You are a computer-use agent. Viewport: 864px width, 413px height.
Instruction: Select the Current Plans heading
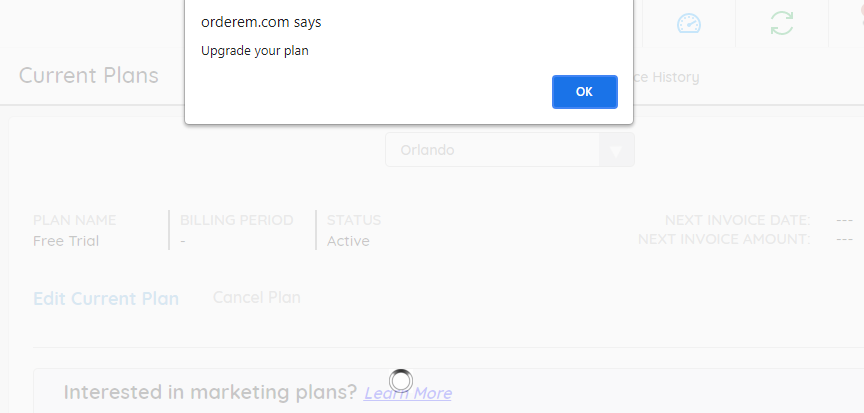pos(89,75)
